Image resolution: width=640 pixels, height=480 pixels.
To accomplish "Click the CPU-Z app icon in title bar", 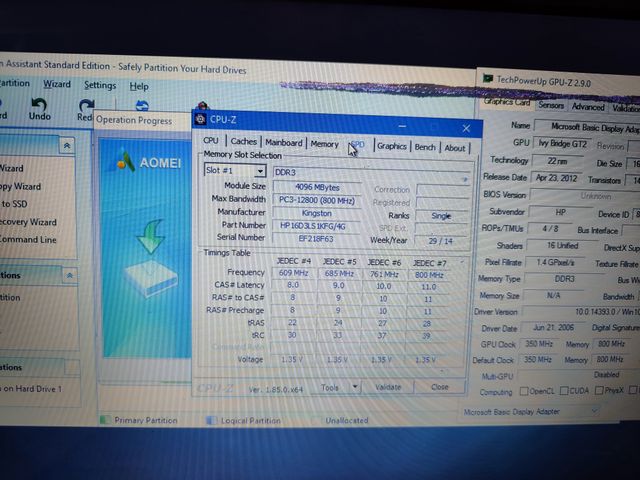I will [x=200, y=119].
